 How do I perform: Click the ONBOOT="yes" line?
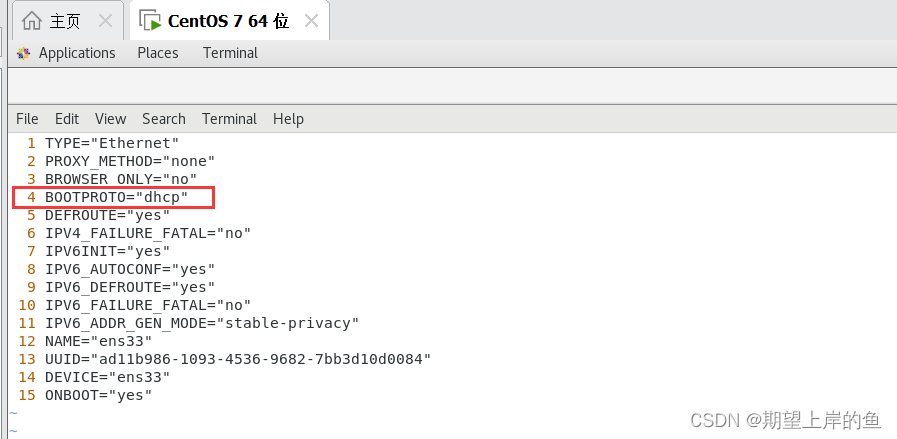[98, 395]
